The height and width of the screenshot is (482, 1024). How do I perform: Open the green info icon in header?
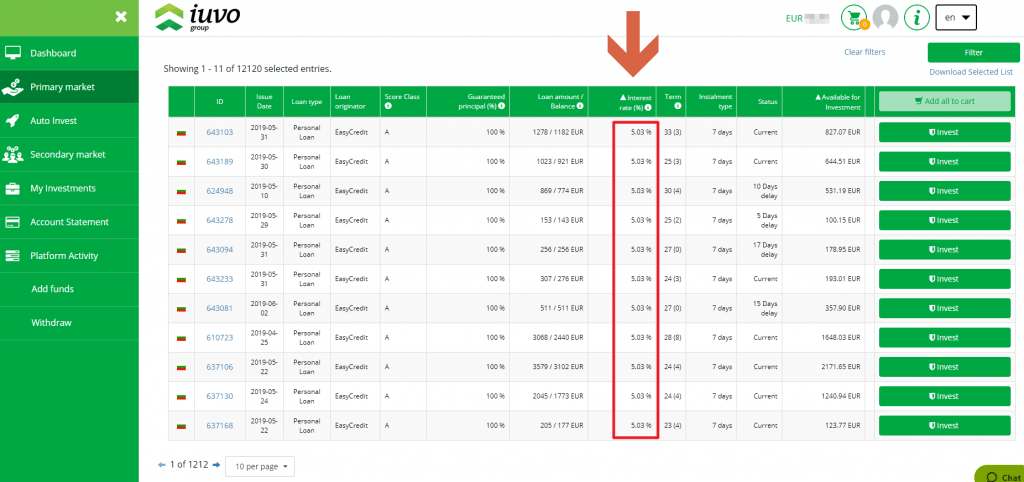coord(916,18)
